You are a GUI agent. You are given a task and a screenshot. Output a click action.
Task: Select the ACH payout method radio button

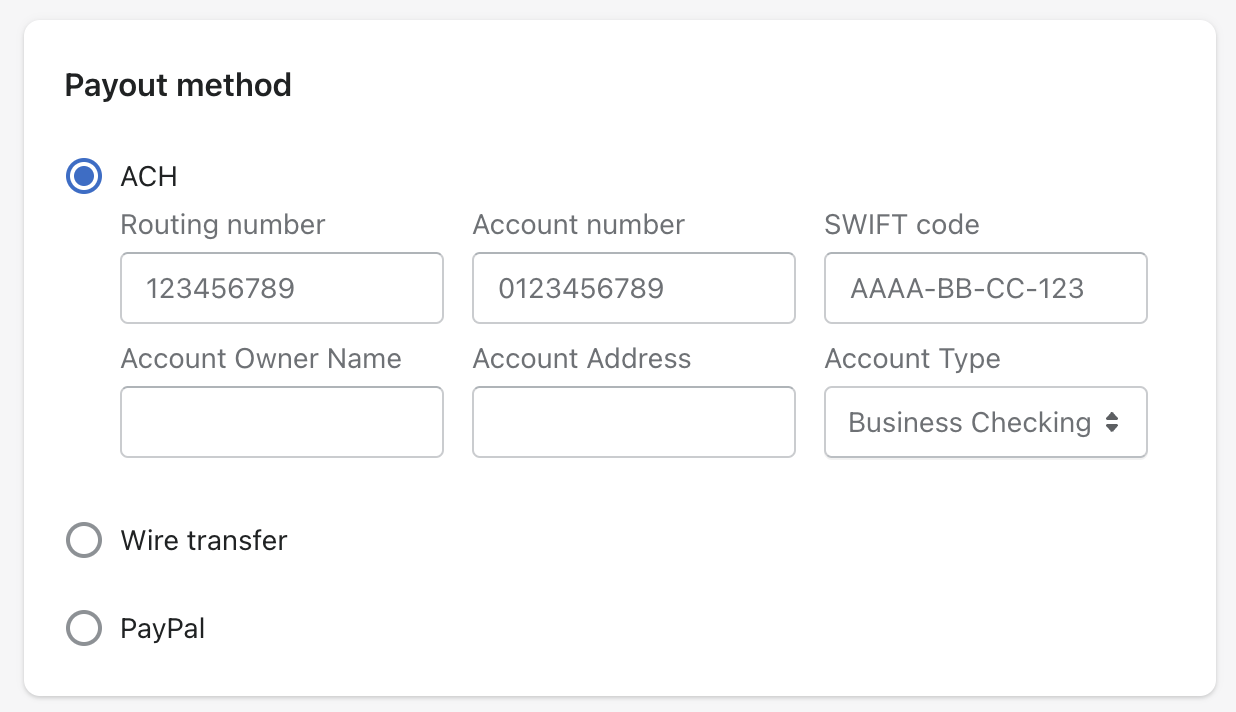(84, 176)
